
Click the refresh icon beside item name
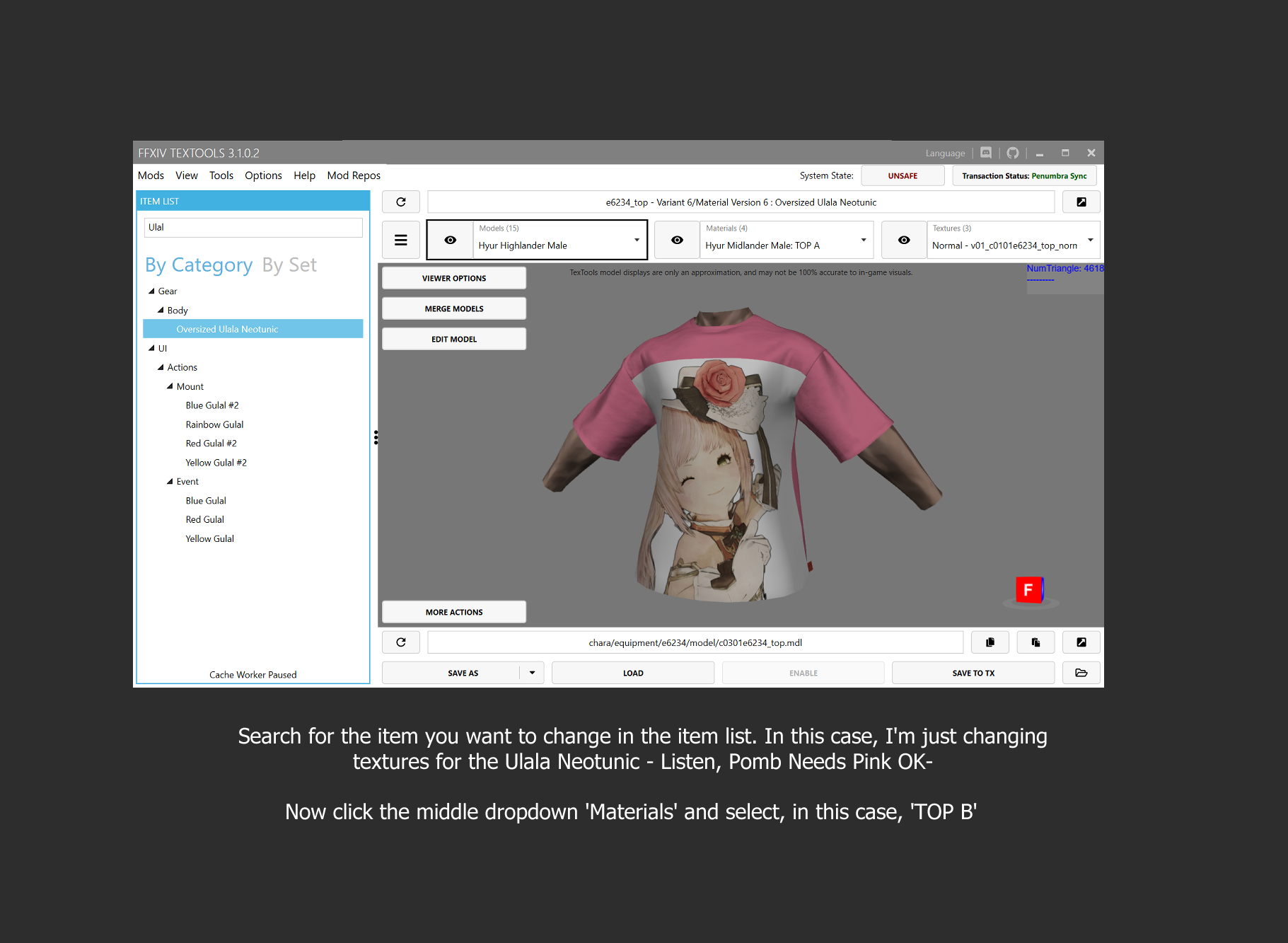coord(401,202)
